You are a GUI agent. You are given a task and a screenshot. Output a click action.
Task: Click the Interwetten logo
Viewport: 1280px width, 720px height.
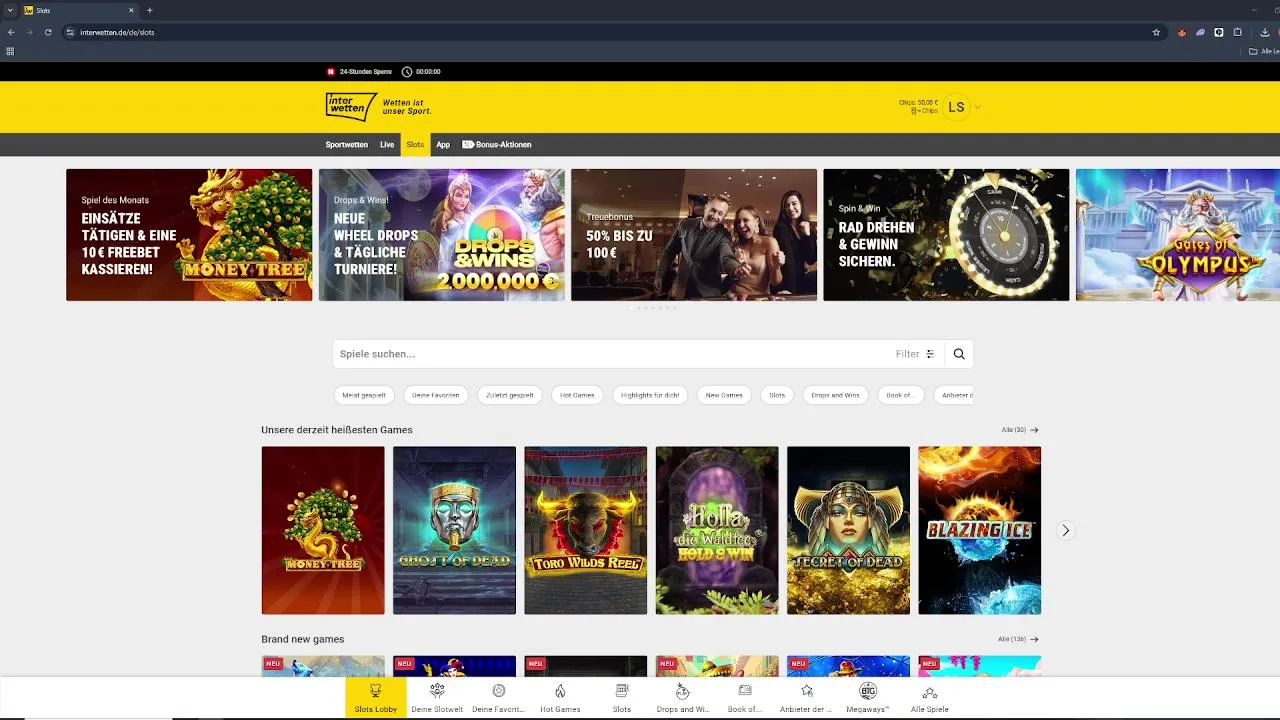351,106
